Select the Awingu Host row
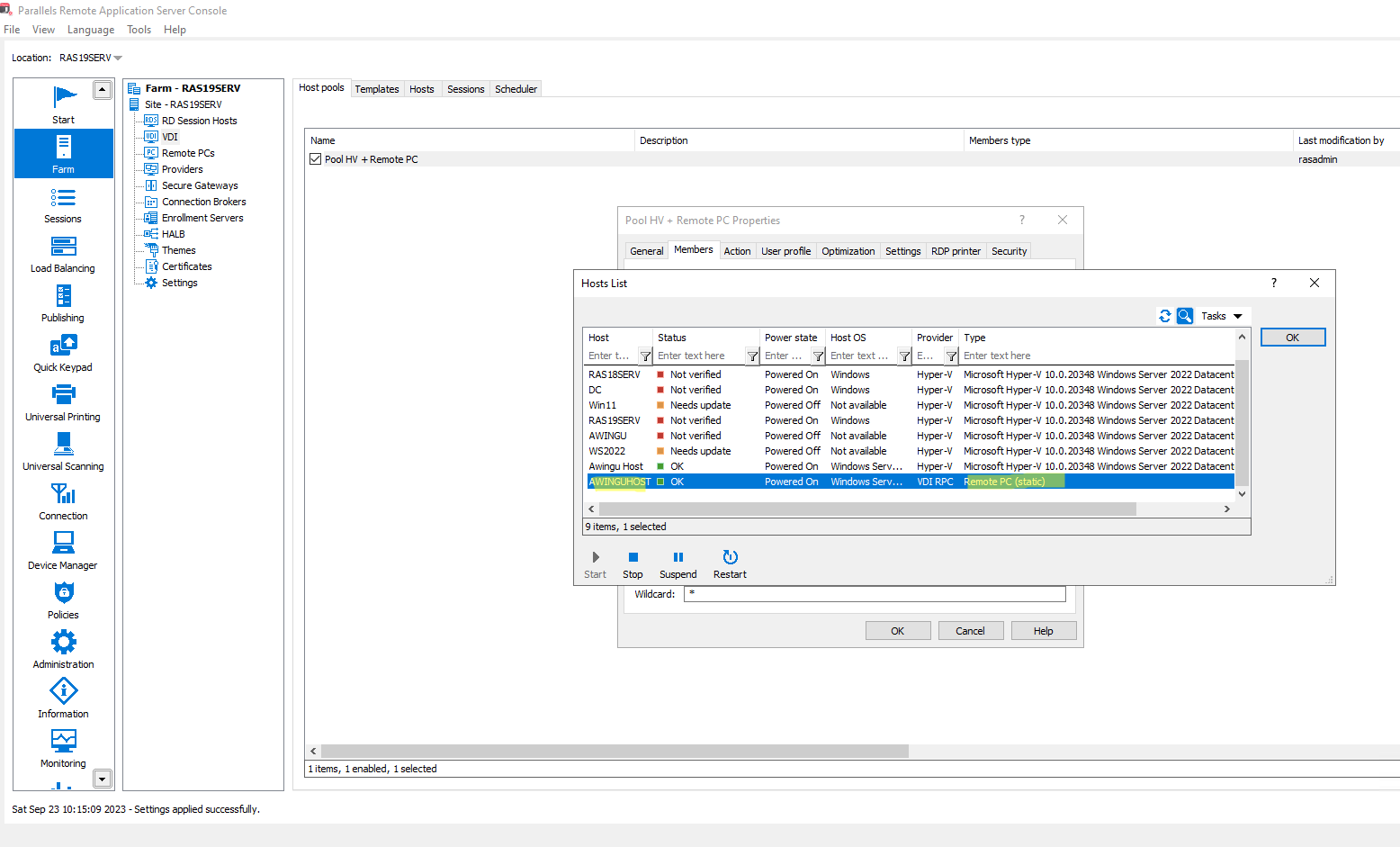Image resolution: width=1400 pixels, height=847 pixels. 911,466
